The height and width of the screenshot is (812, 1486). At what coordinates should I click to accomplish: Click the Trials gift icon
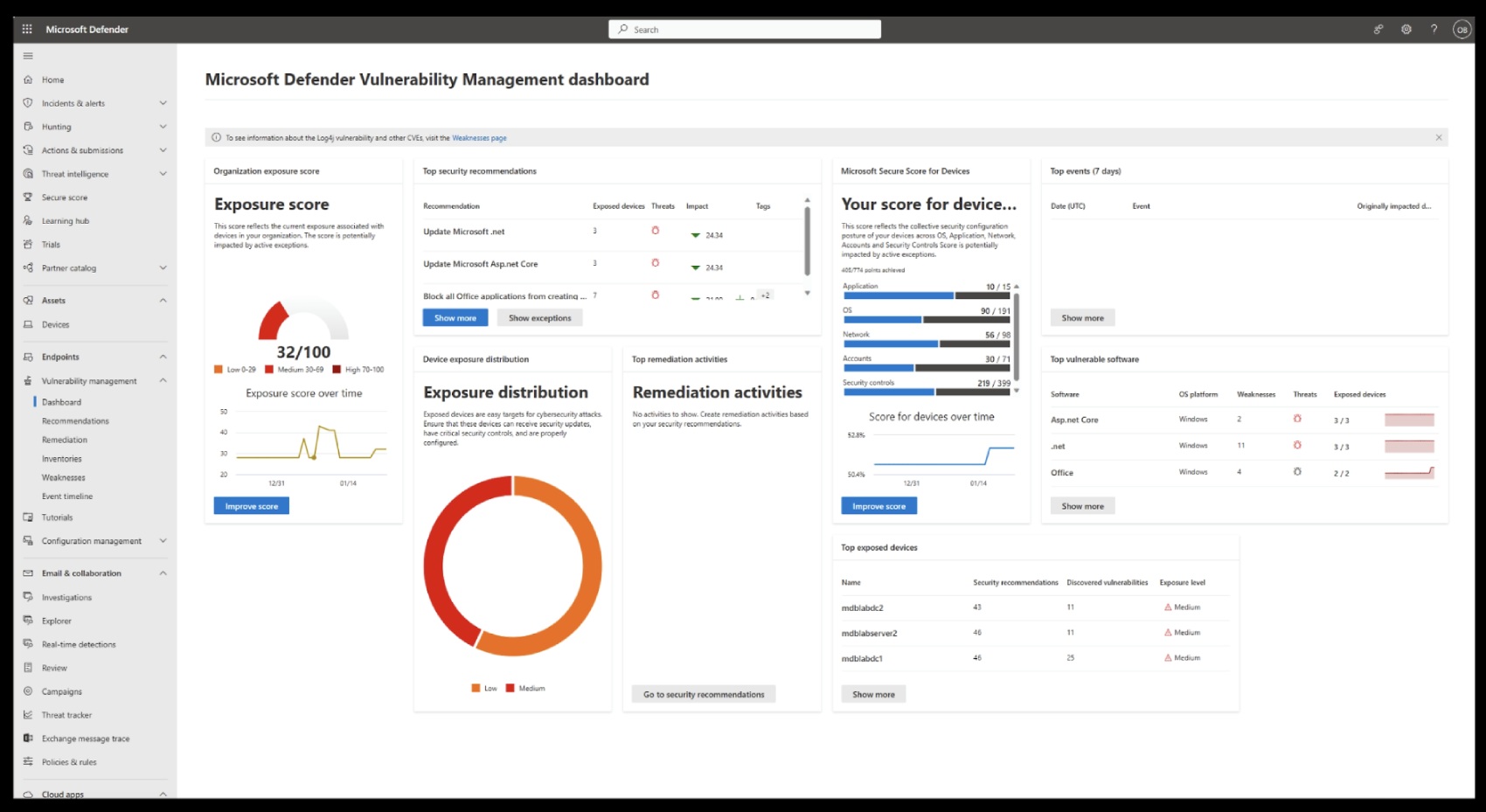28,245
